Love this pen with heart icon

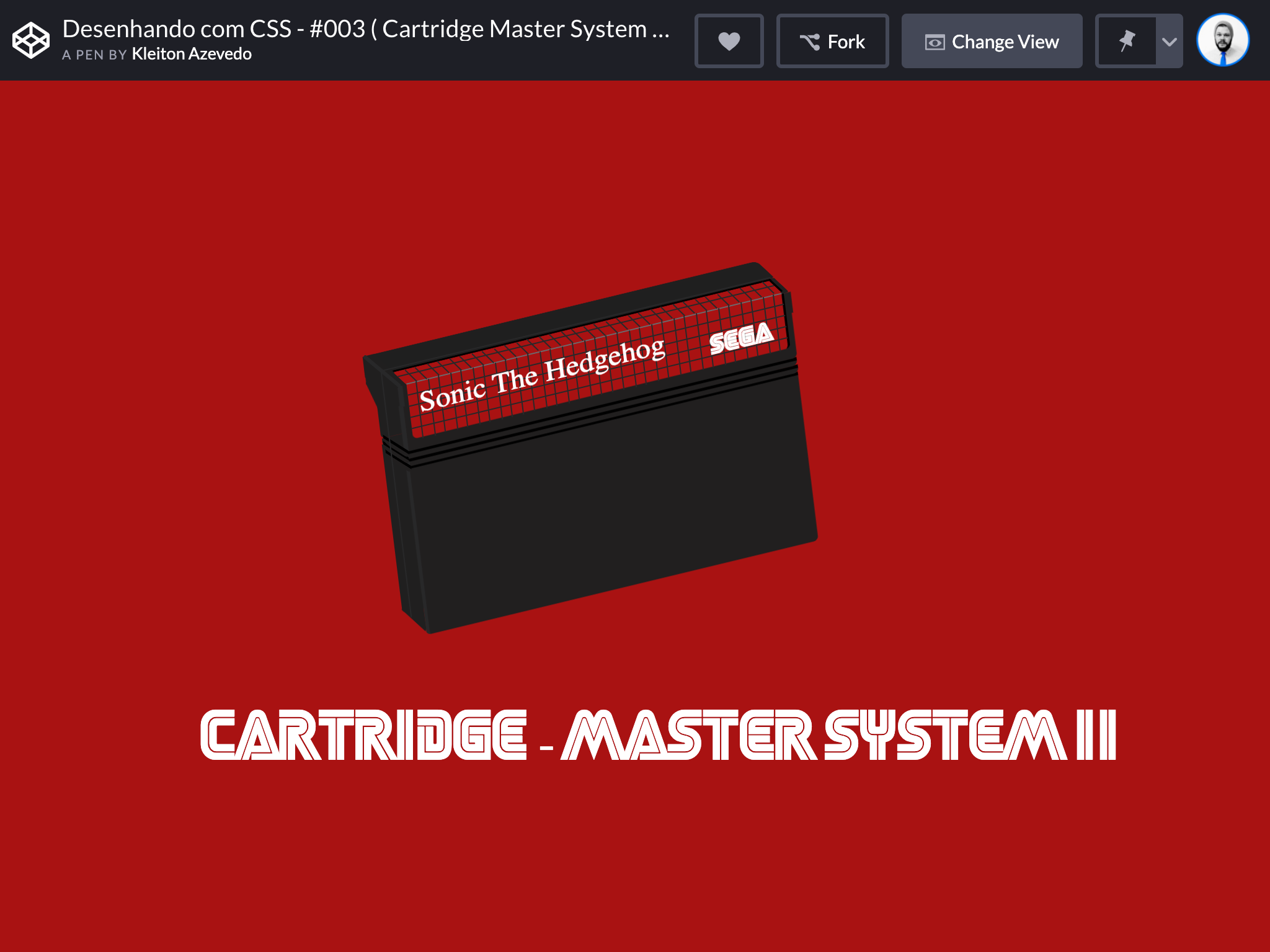[729, 42]
